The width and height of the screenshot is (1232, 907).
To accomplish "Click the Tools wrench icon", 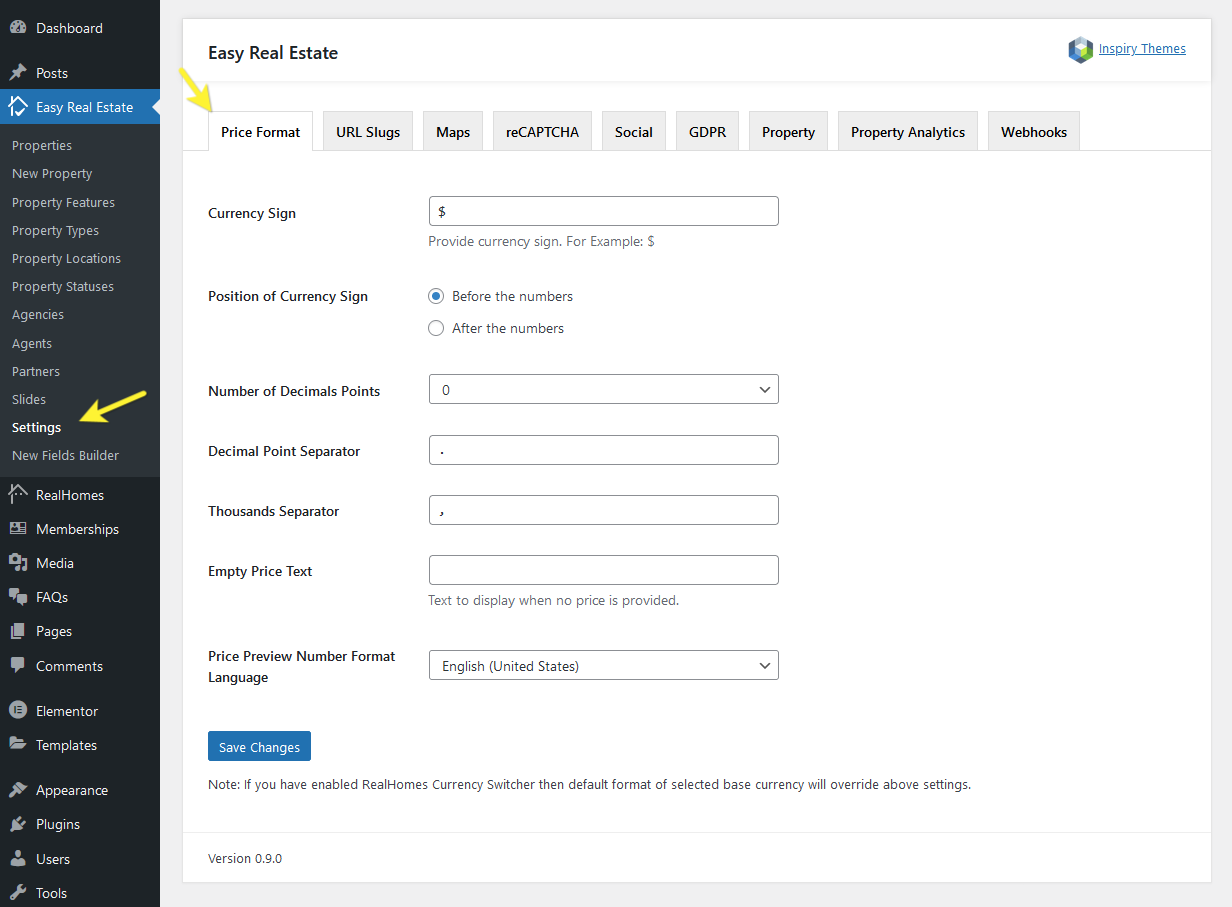I will coord(18,893).
